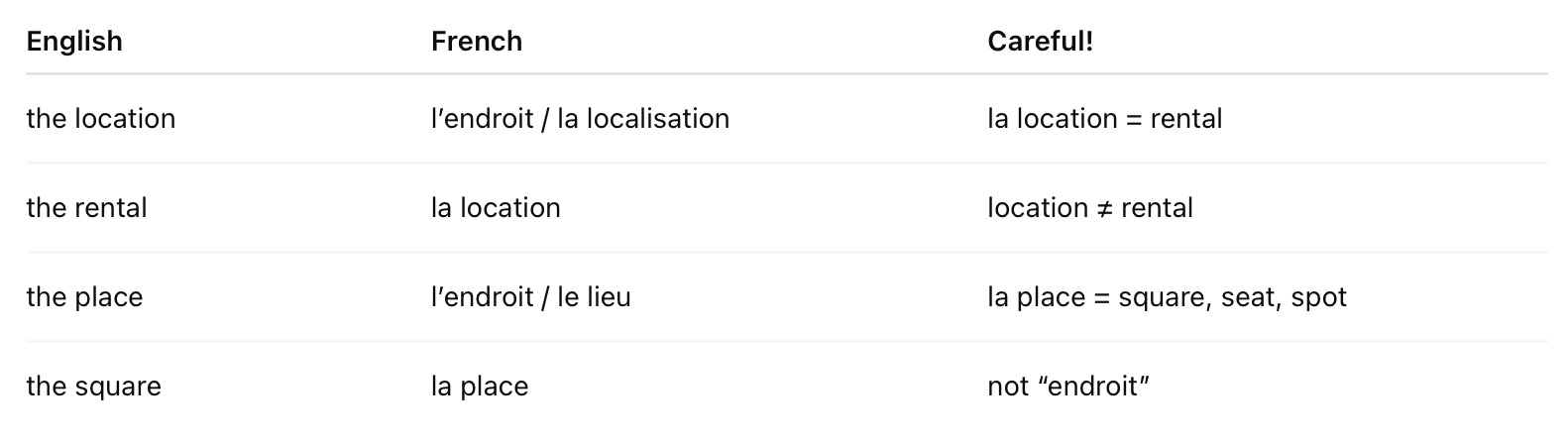The width and height of the screenshot is (1568, 444).
Task: Select the "la place = square, seat, spot" note
Action: (x=1167, y=297)
